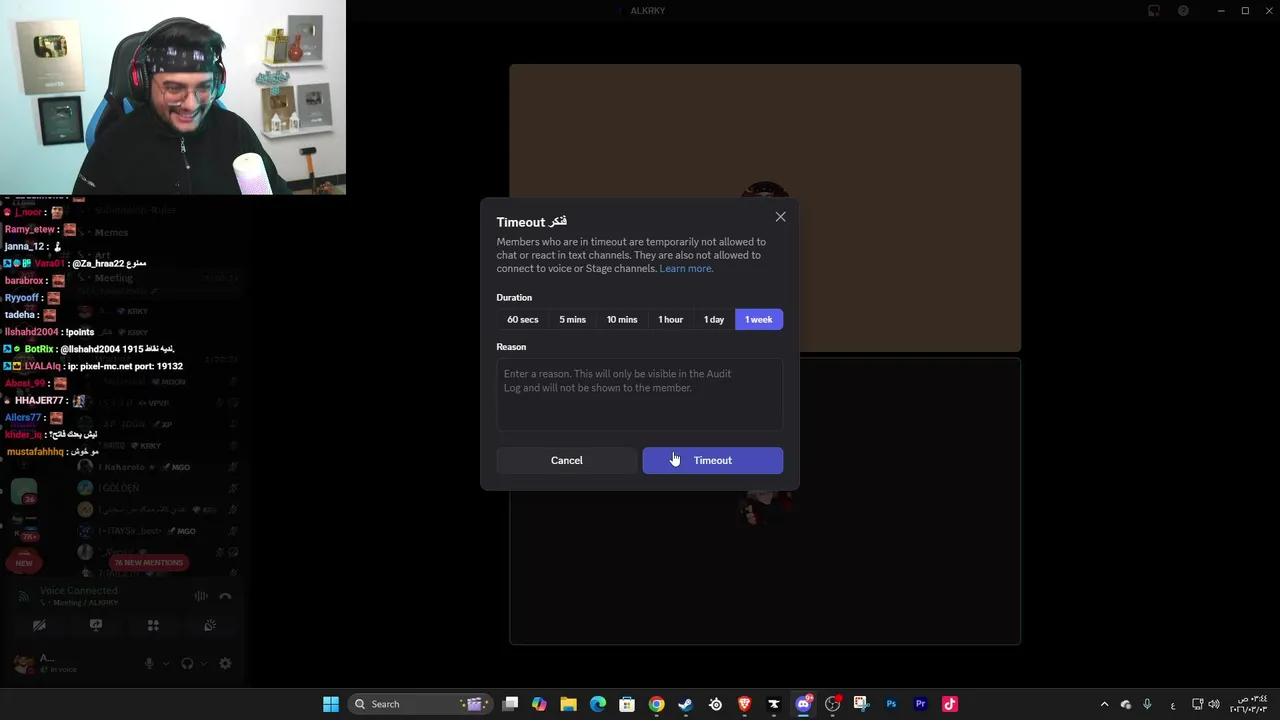Select the 5 mins duration
The height and width of the screenshot is (720, 1280).
pos(573,320)
